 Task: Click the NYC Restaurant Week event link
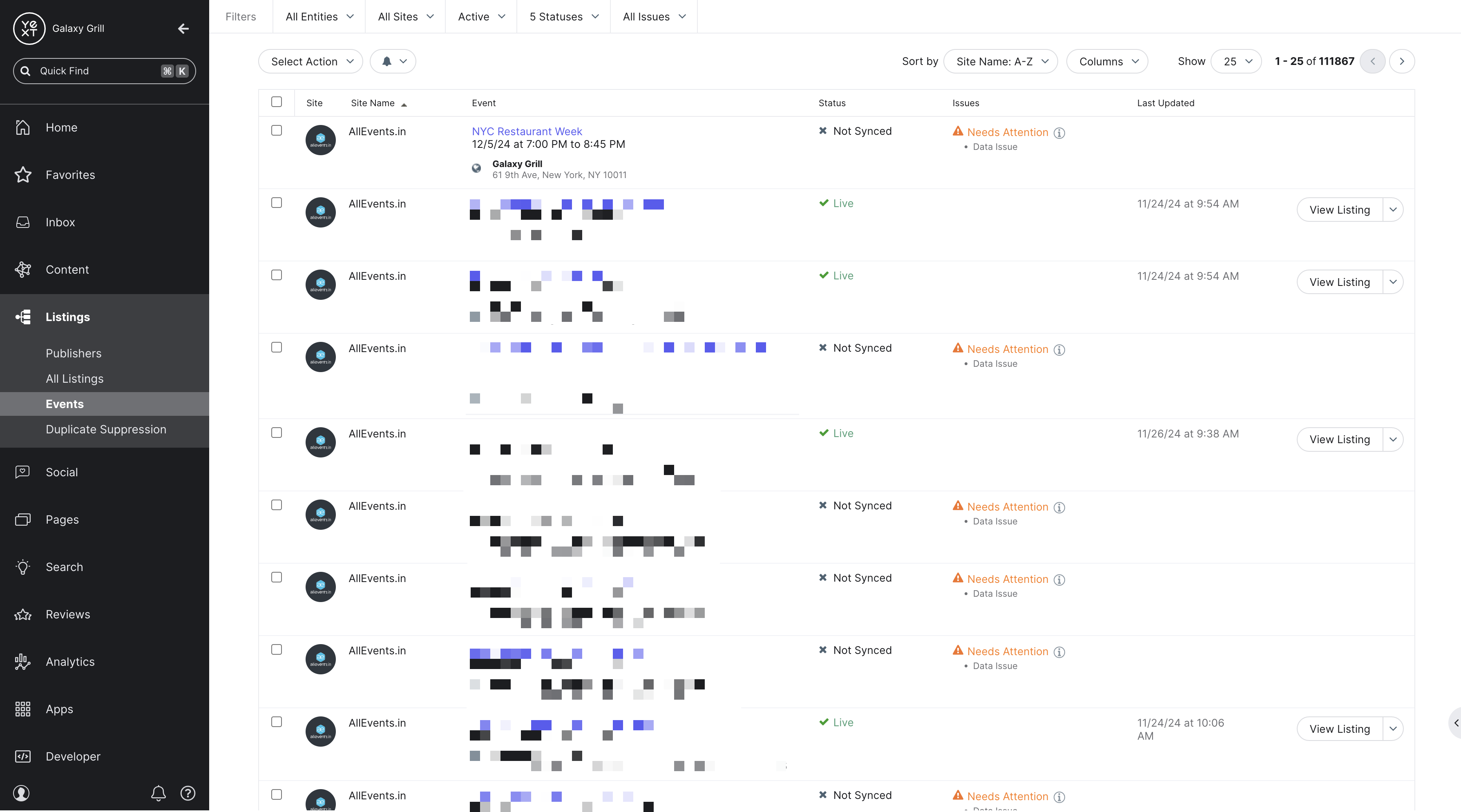coord(527,131)
